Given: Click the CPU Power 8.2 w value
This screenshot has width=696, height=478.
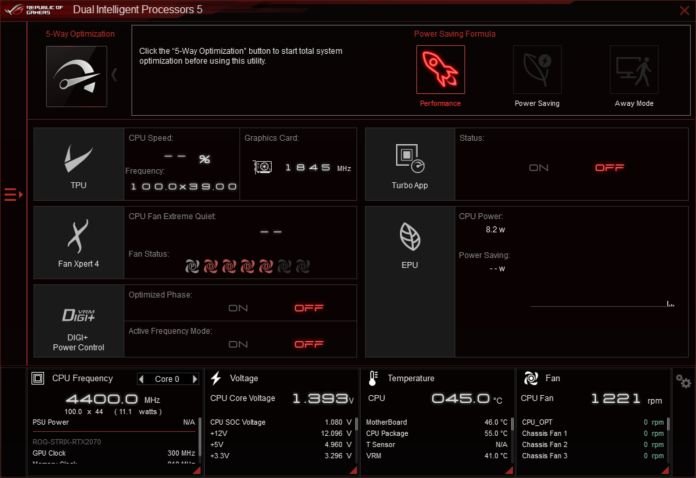Looking at the screenshot, I should pos(495,229).
